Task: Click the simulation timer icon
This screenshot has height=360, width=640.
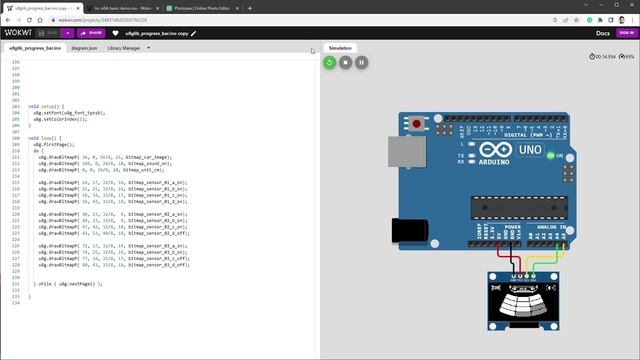Action: click(x=592, y=57)
